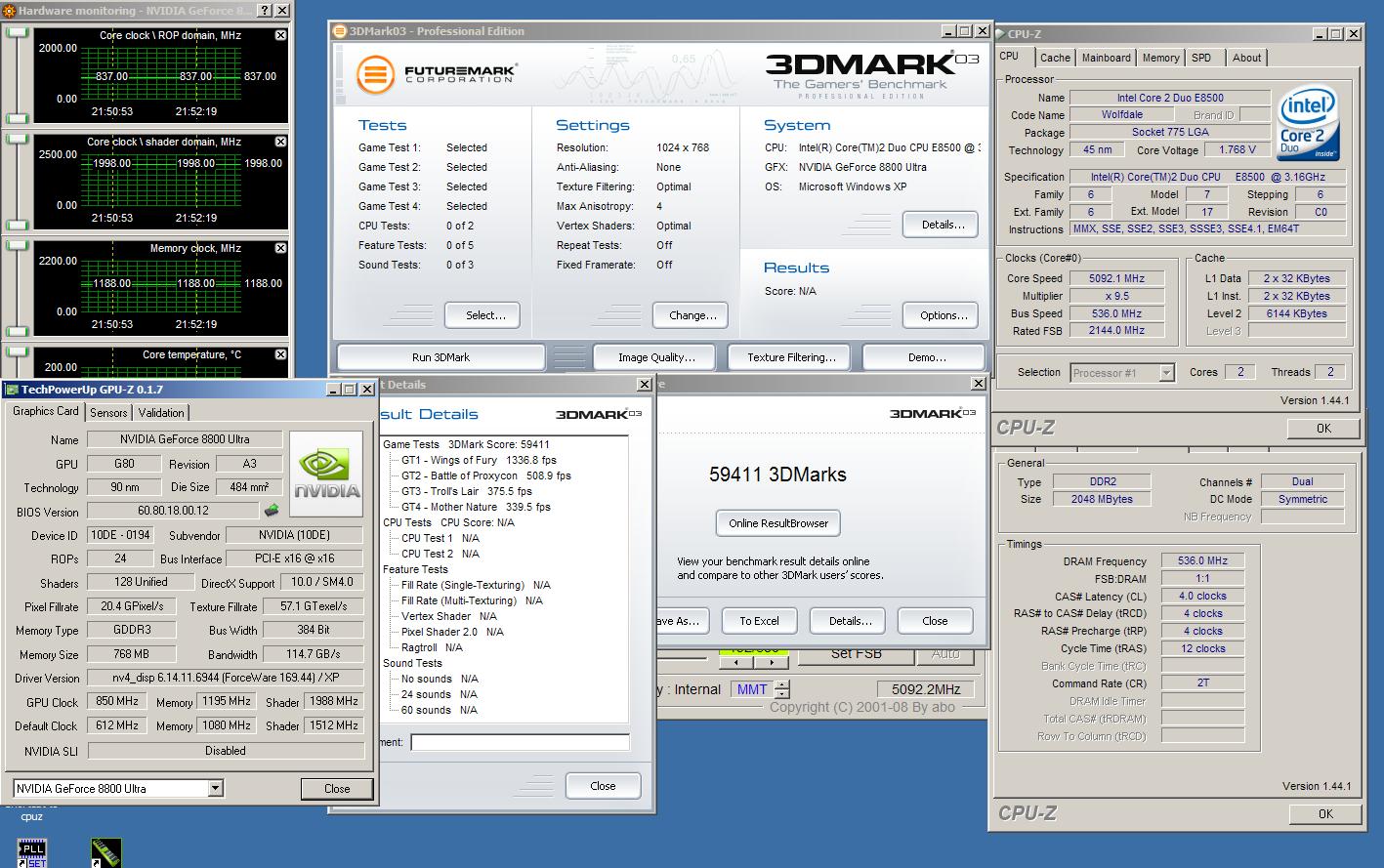The width and height of the screenshot is (1384, 868).
Task: Click the DRAM Frequency 536.0 MHz value
Action: click(1202, 561)
